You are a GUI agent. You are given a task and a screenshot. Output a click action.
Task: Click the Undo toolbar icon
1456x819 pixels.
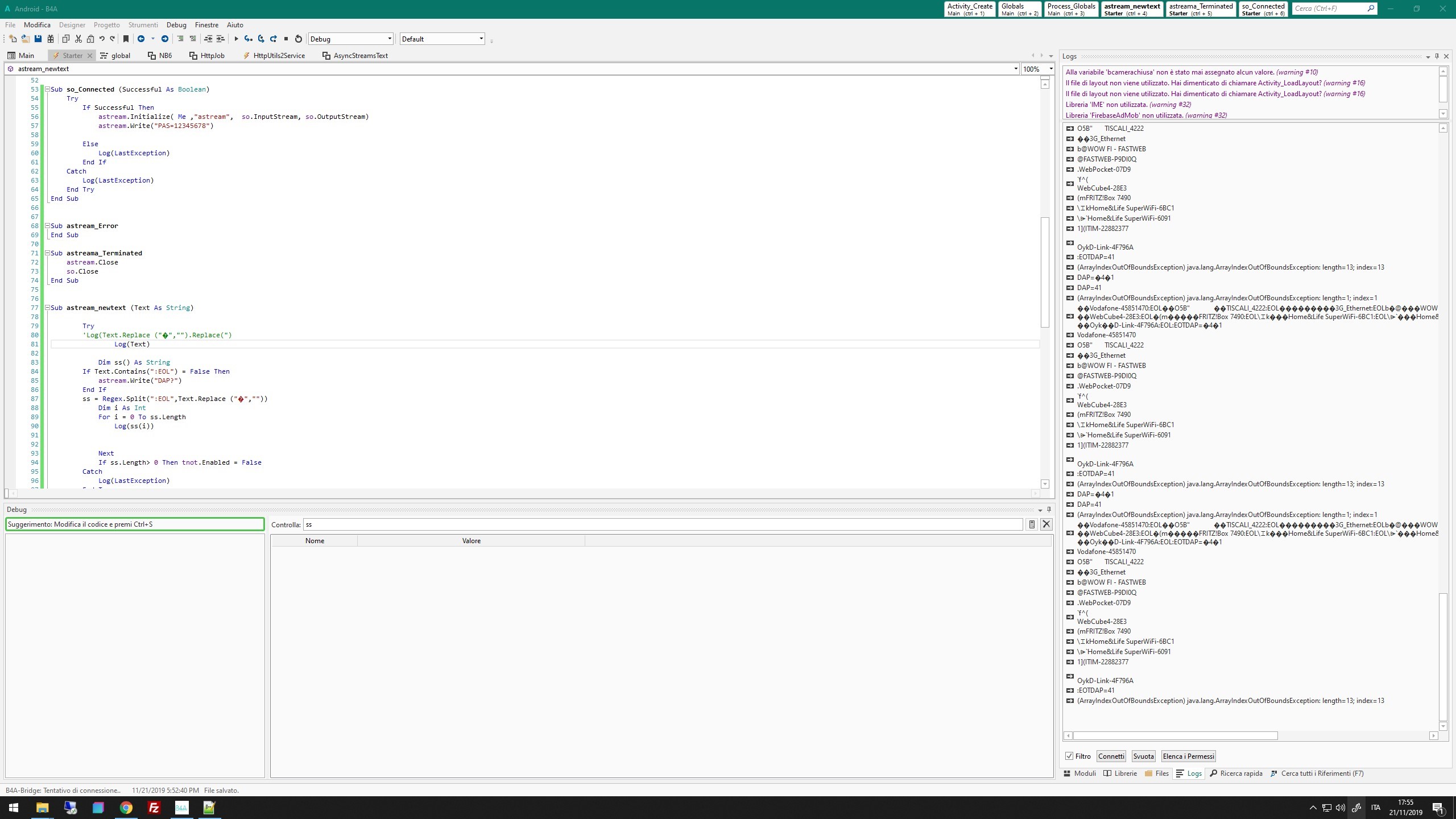(102, 39)
